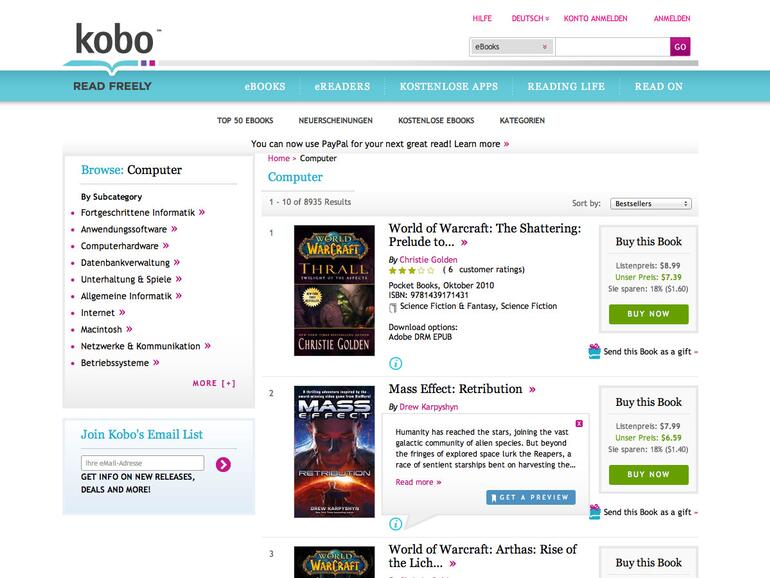Click KONTO ANMELDEN link
This screenshot has width=770, height=578.
tap(595, 19)
